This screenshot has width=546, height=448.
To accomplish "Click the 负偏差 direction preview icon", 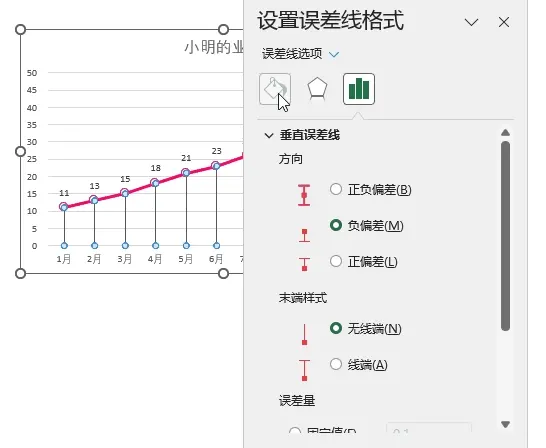I will click(304, 236).
